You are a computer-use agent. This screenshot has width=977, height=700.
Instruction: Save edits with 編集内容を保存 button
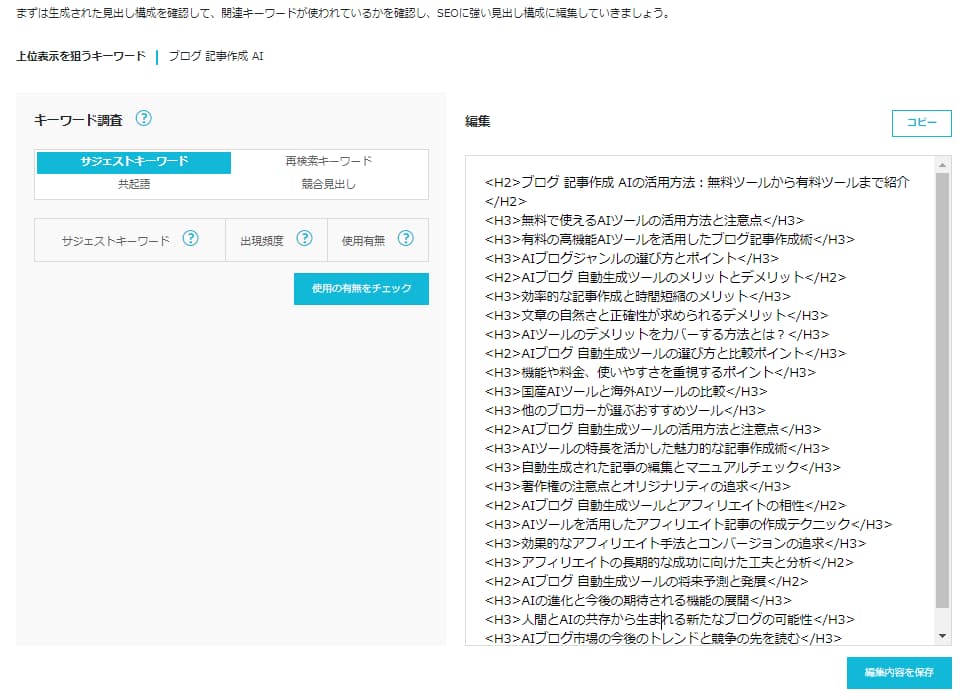(x=899, y=673)
